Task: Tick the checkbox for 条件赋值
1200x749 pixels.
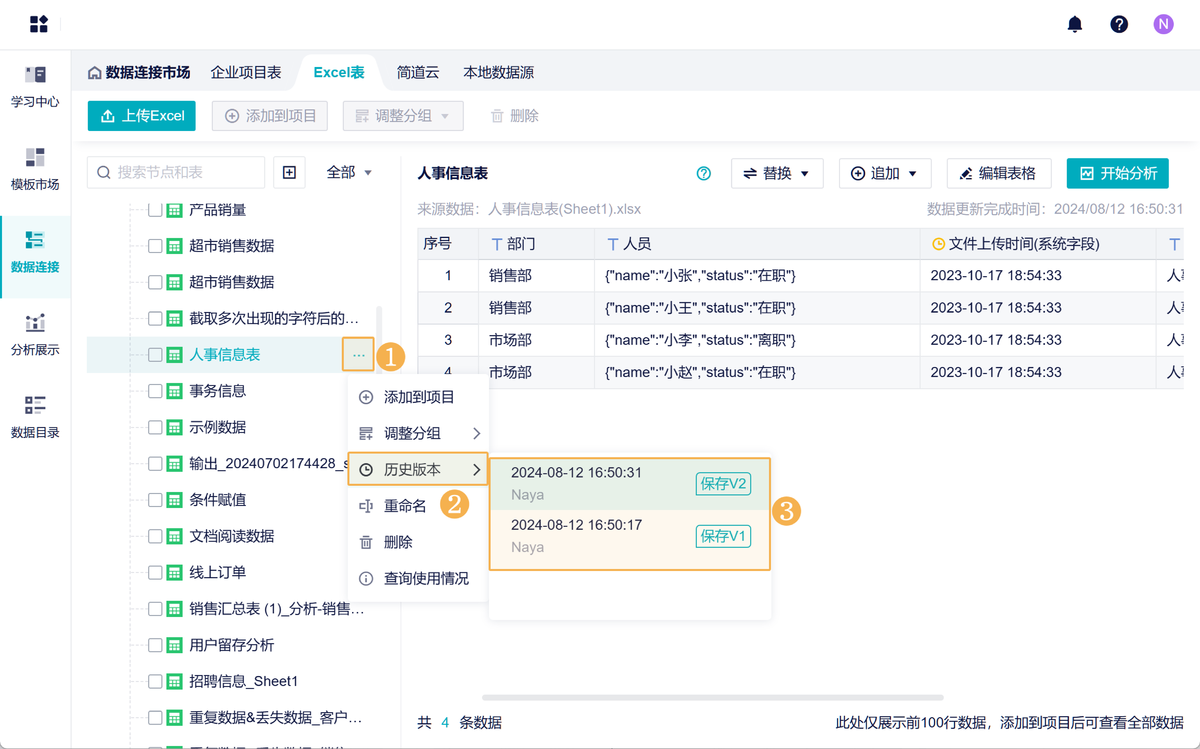Action: [x=155, y=500]
